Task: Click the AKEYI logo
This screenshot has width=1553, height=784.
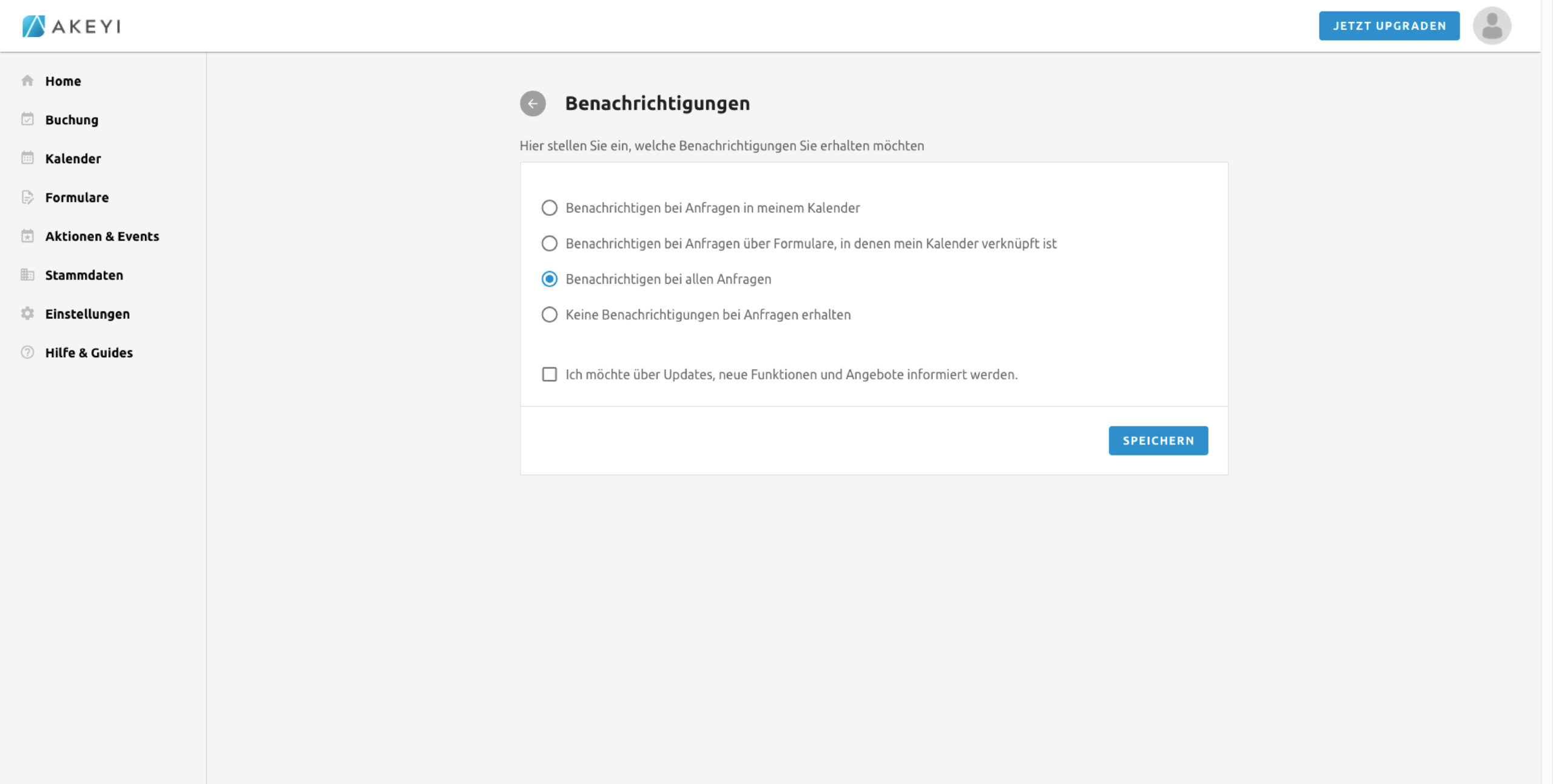Action: (x=72, y=26)
